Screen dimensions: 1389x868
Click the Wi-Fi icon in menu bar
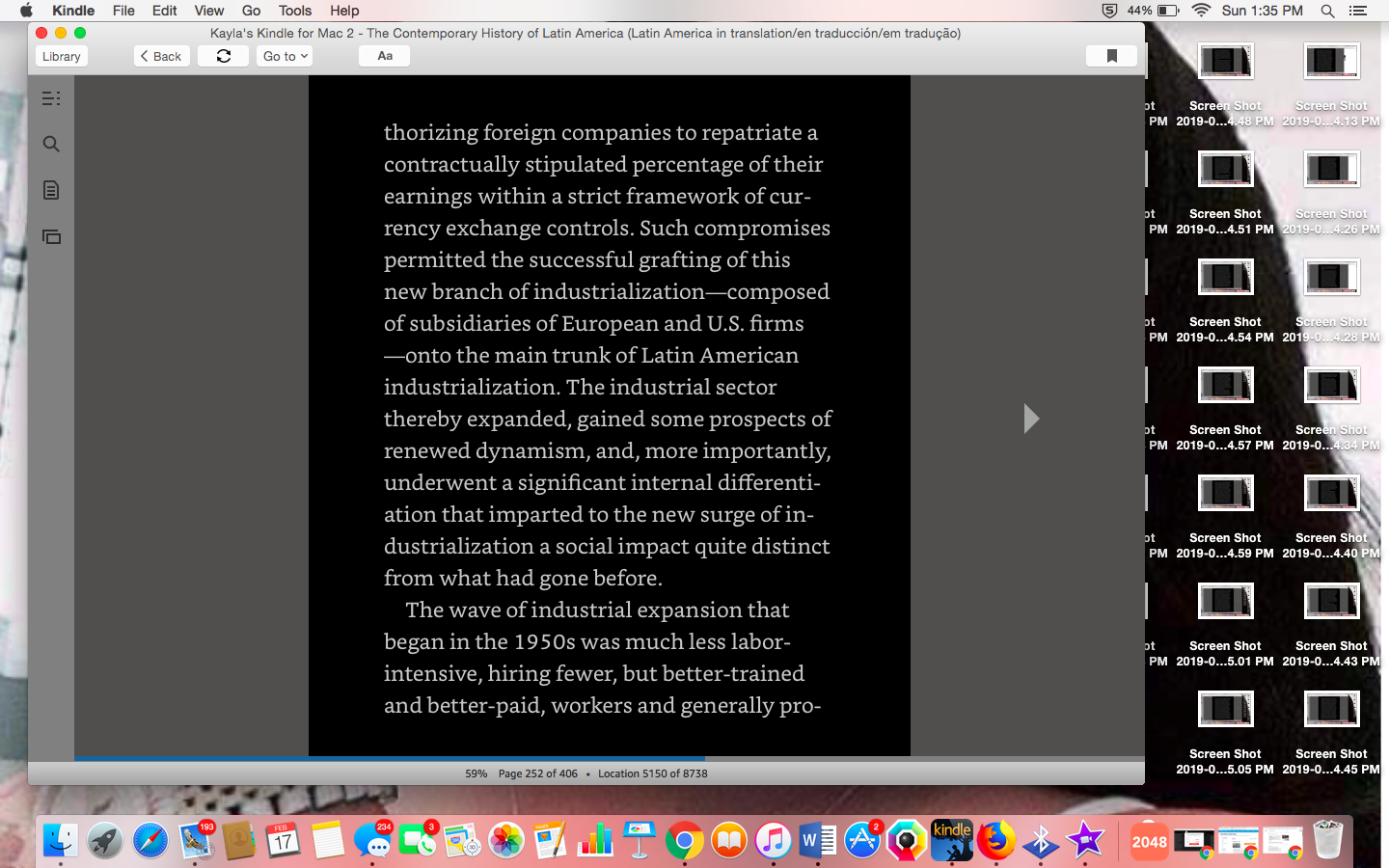coord(1201,11)
